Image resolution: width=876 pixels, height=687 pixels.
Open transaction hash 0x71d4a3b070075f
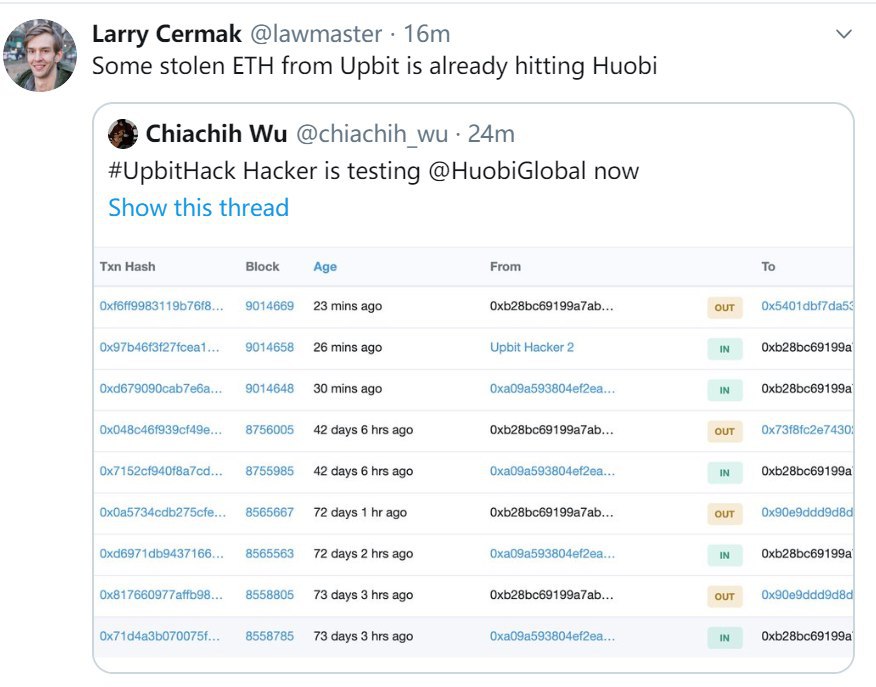[x=159, y=636]
